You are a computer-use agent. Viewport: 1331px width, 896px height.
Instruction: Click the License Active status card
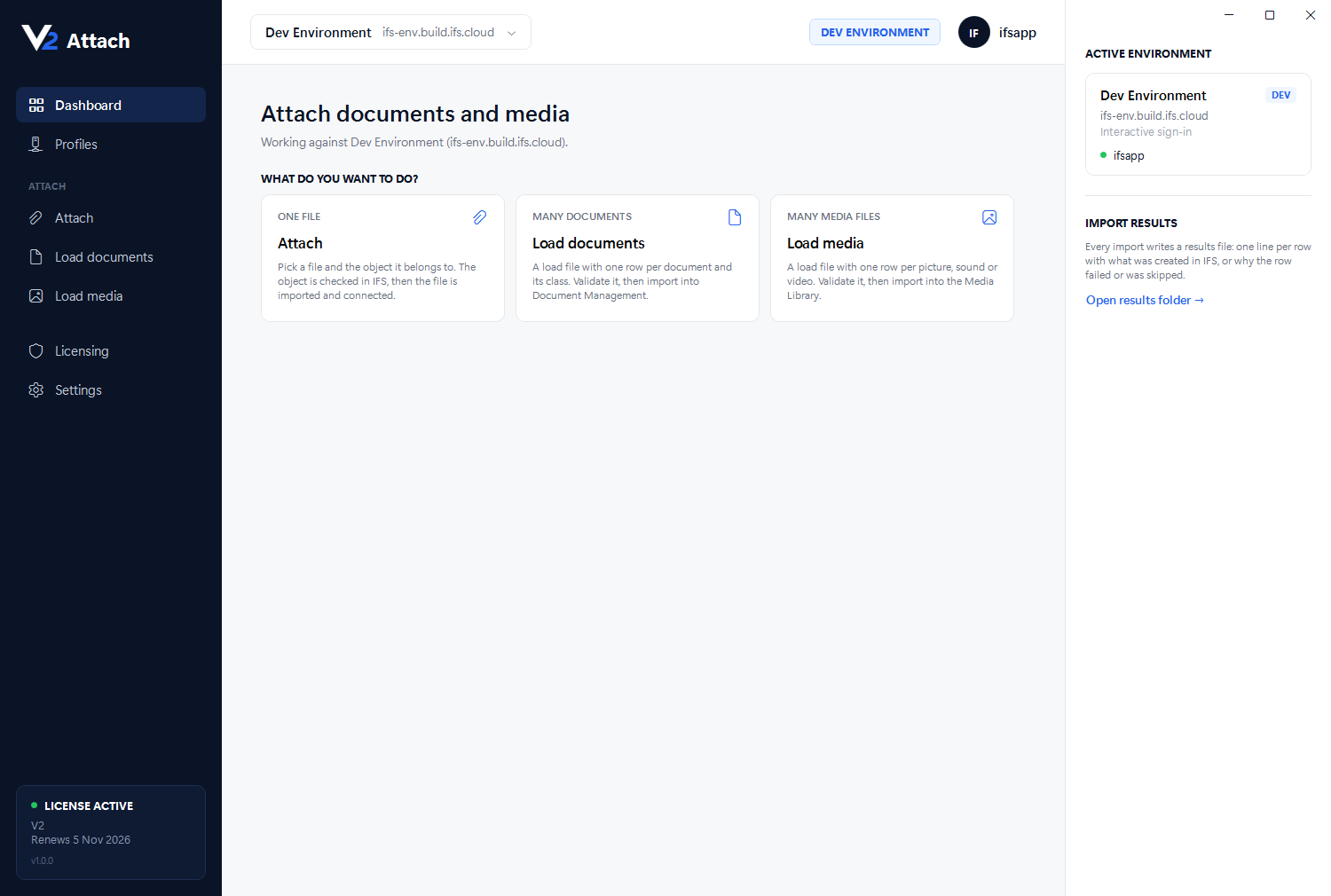click(111, 832)
